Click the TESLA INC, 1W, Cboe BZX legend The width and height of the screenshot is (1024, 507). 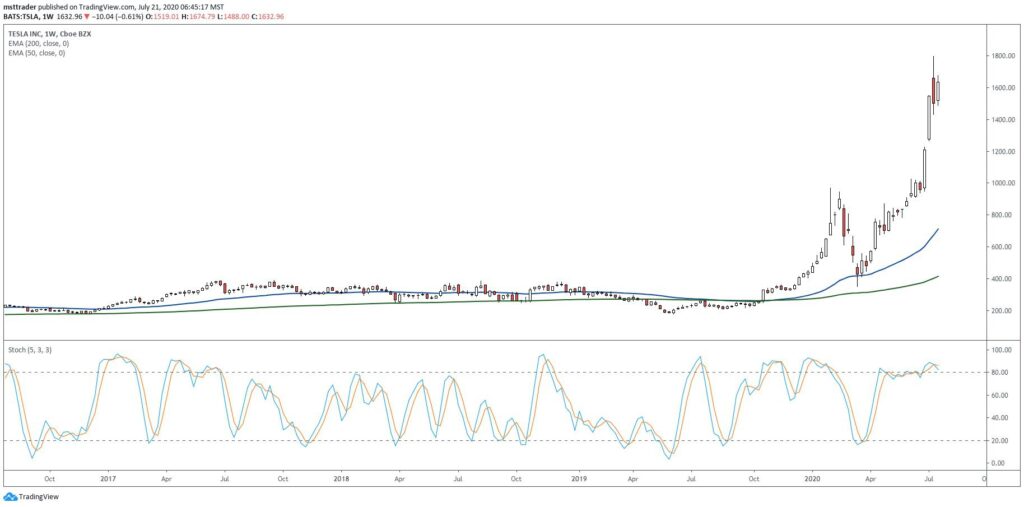pyautogui.click(x=50, y=34)
